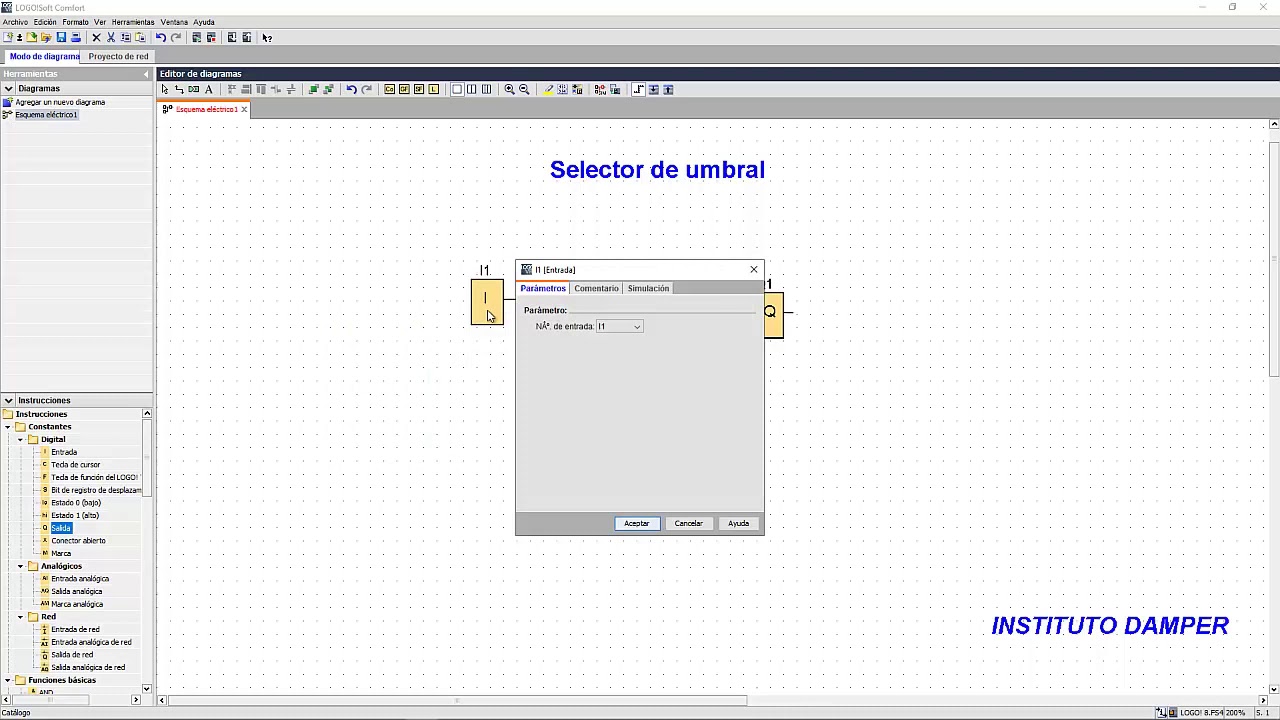Click the zoom in magnifier

pyautogui.click(x=509, y=89)
